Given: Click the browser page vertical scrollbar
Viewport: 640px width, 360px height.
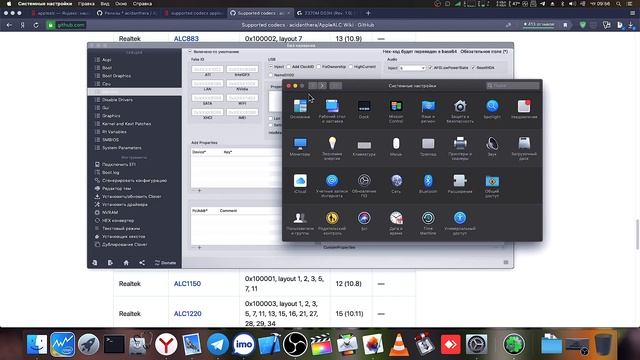Looking at the screenshot, I should click(x=637, y=234).
